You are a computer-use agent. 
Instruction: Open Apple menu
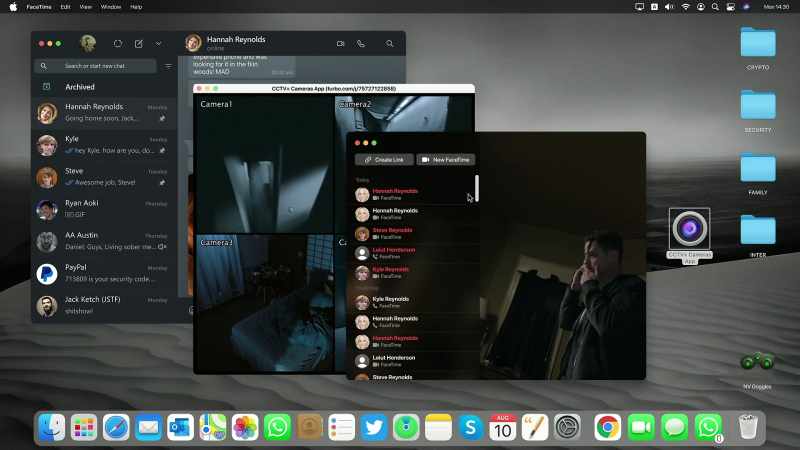click(x=13, y=7)
